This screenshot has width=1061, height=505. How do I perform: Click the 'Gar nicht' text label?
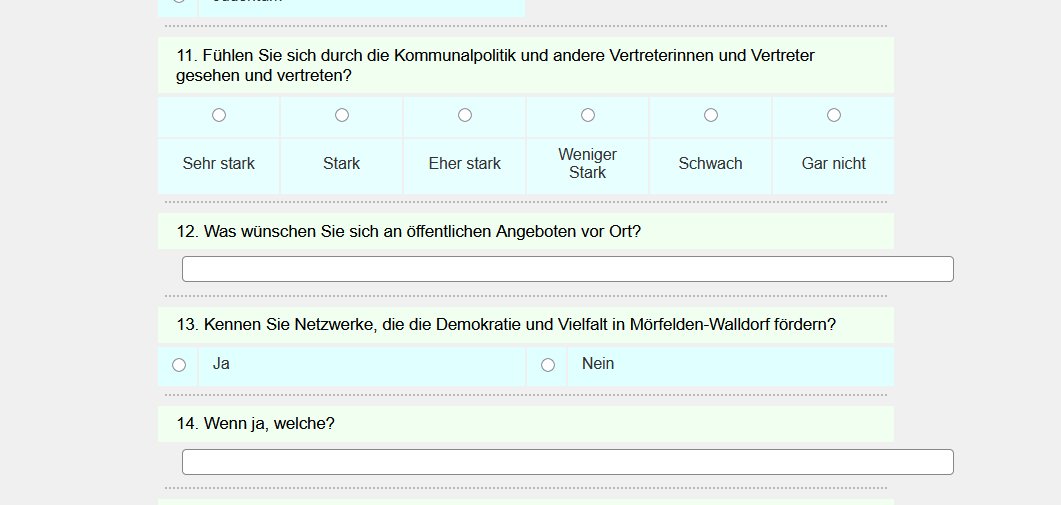(834, 163)
